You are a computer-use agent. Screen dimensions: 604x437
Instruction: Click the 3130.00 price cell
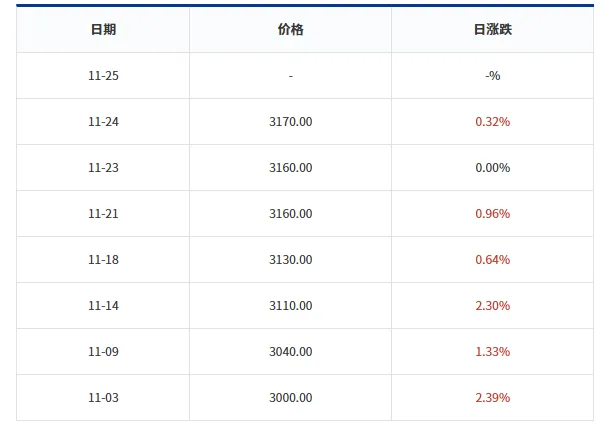(290, 260)
